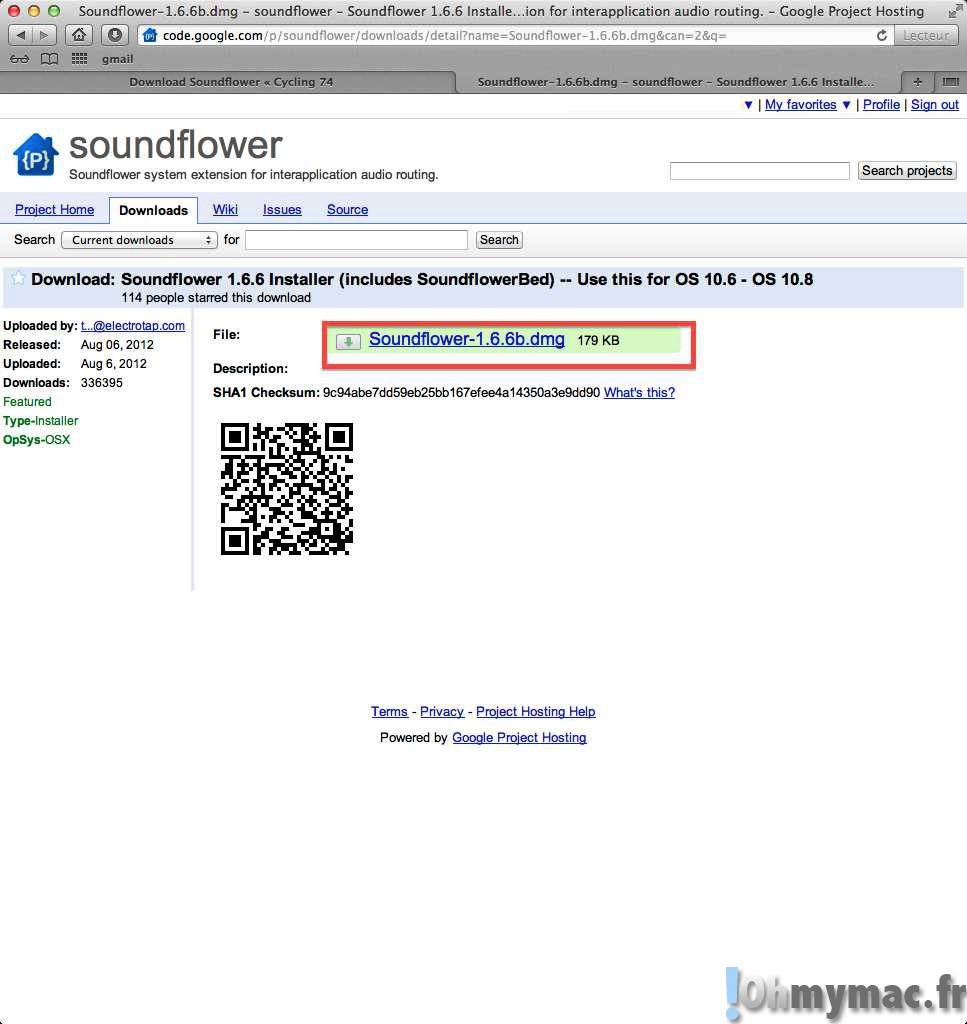
Task: Click the Safari forward arrow button
Action: 44,35
